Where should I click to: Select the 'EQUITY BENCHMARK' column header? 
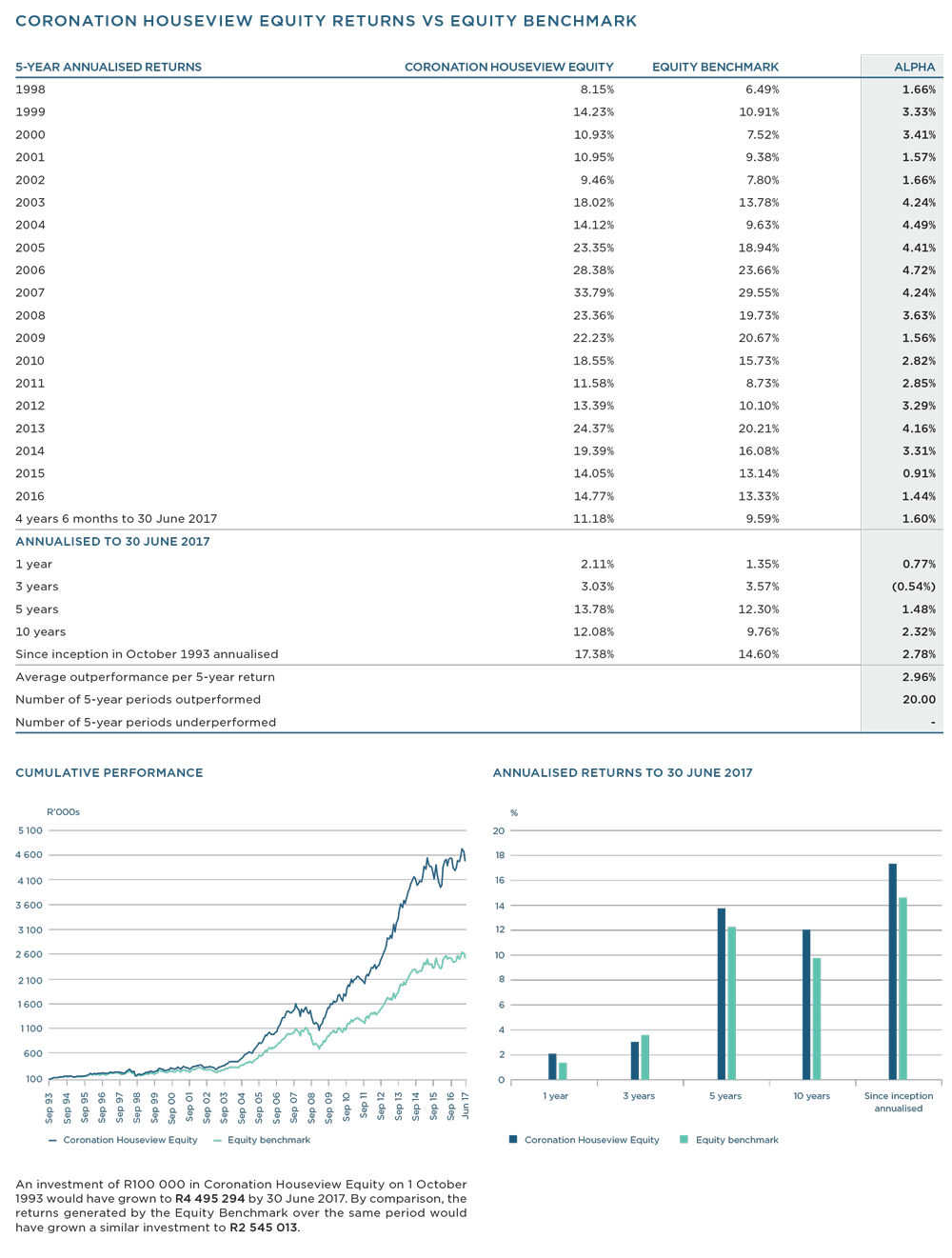pyautogui.click(x=715, y=67)
